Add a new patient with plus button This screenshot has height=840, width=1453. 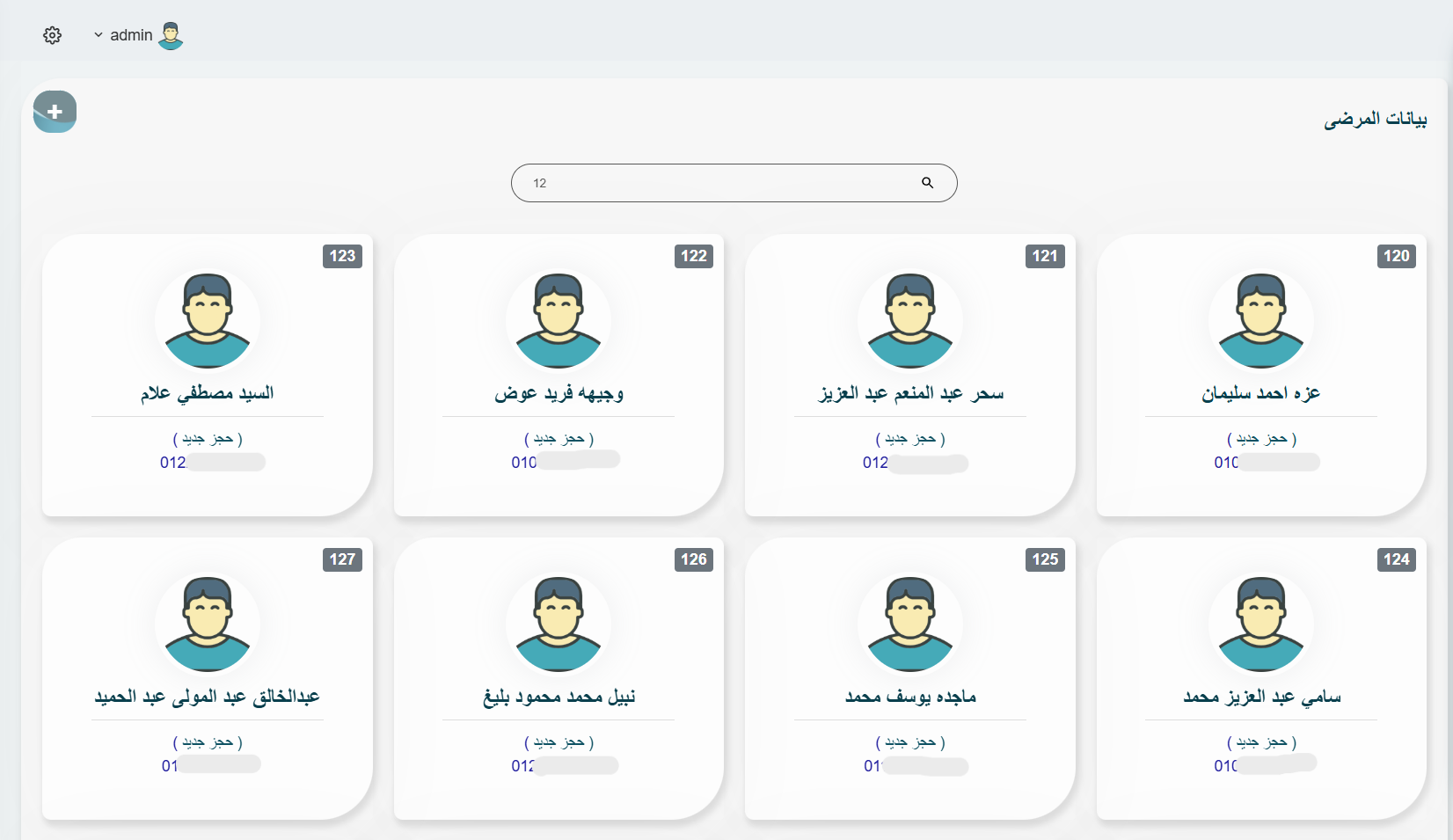55,112
